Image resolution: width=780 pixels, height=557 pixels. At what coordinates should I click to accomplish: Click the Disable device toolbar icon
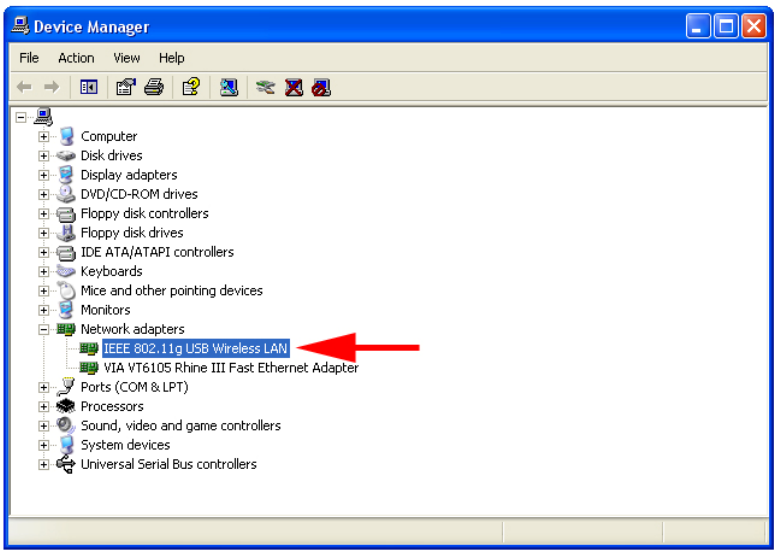[321, 88]
